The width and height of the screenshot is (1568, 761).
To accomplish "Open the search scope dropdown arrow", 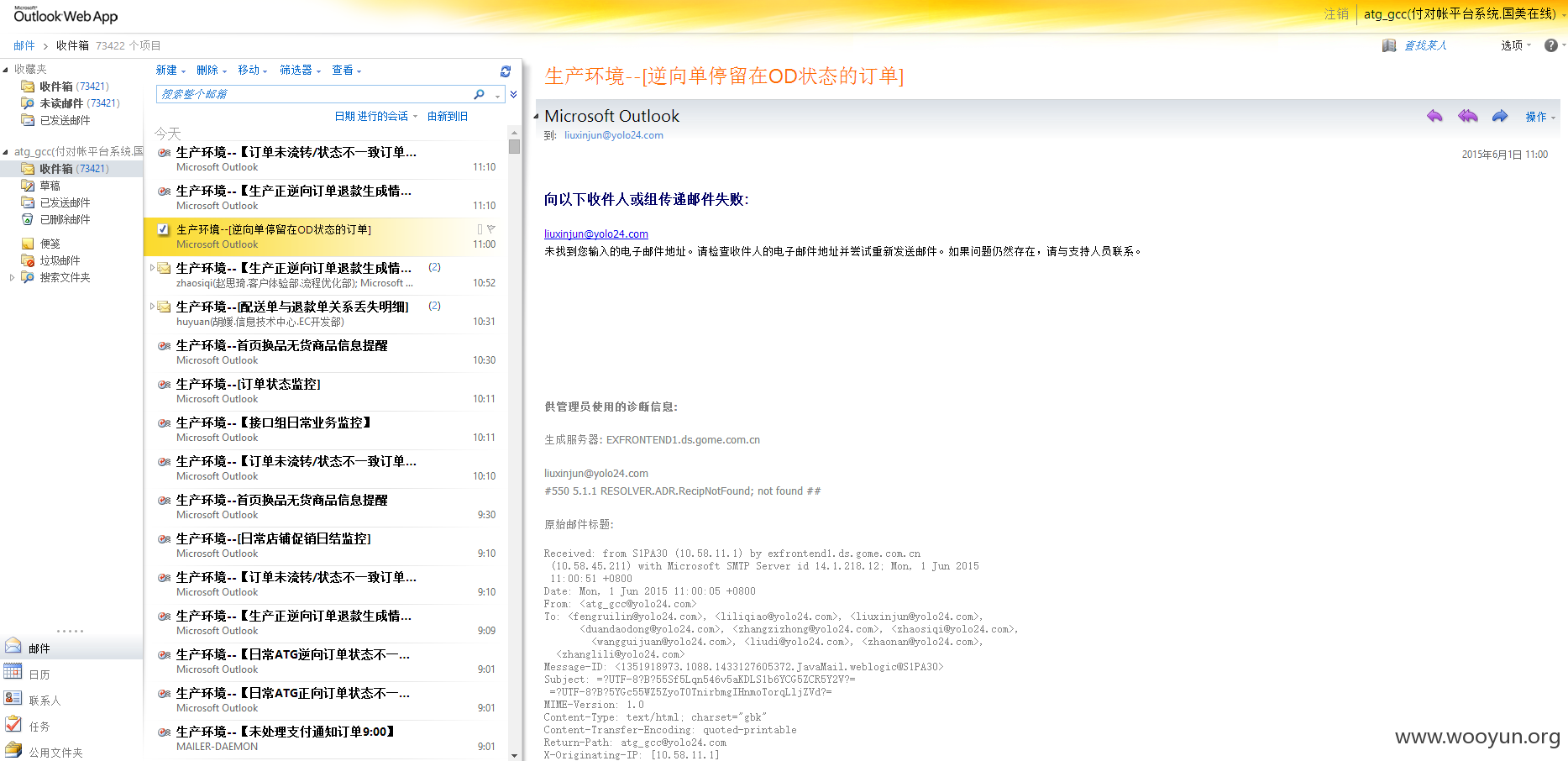I will 497,95.
